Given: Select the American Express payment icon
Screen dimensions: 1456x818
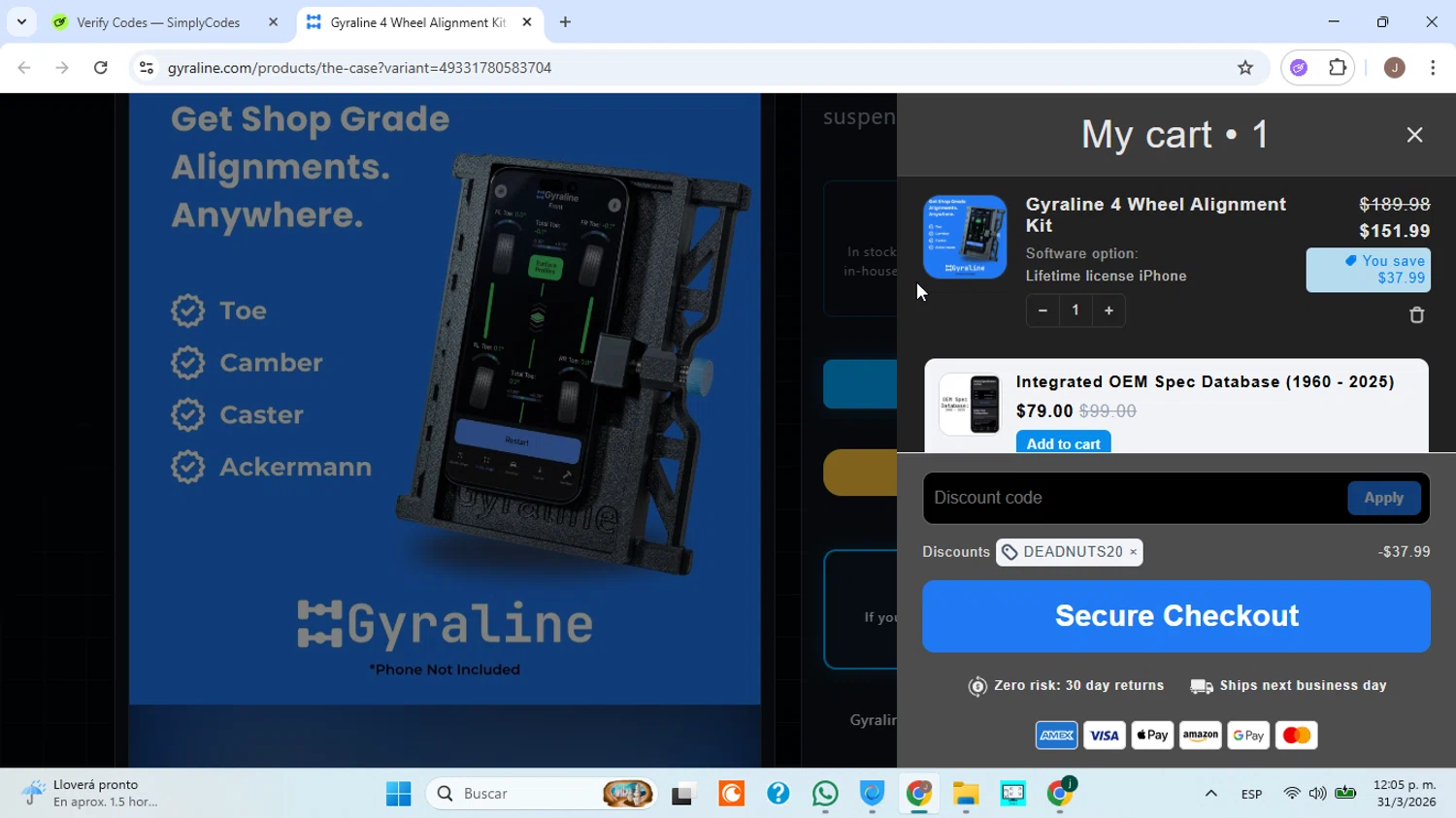Looking at the screenshot, I should pos(1056,736).
